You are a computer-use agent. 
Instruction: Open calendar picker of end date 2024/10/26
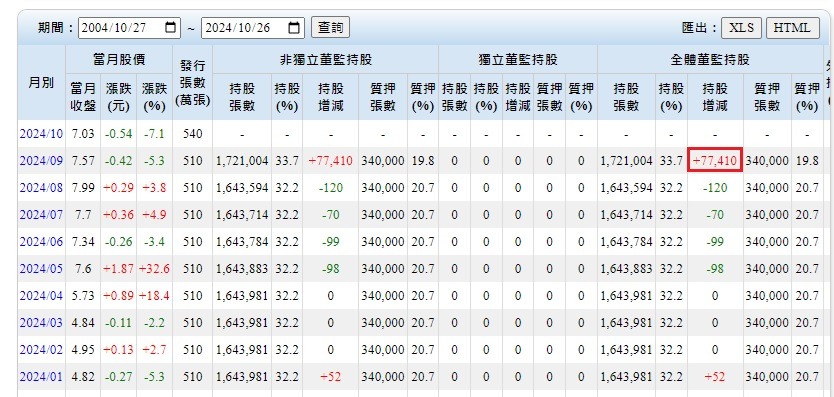coord(294,28)
